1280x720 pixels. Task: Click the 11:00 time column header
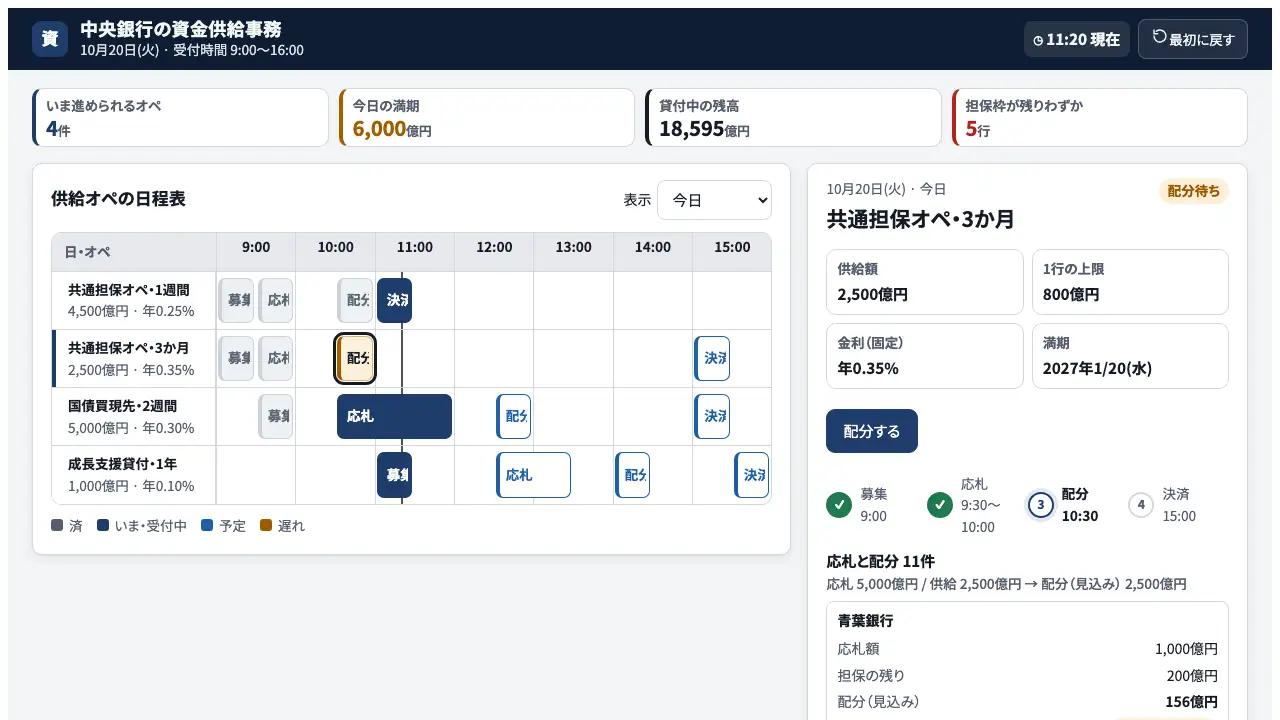(x=415, y=252)
